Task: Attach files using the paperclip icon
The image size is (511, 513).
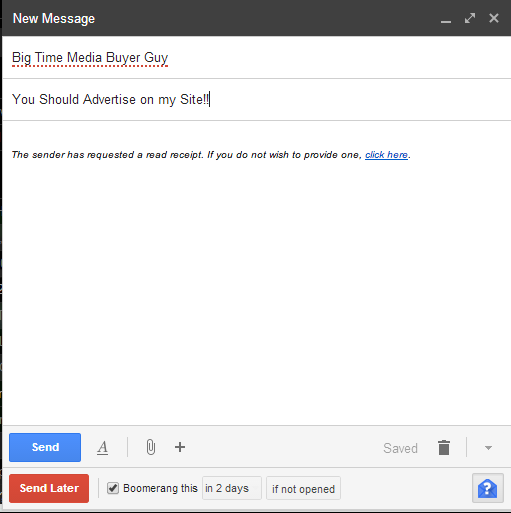Action: 151,447
